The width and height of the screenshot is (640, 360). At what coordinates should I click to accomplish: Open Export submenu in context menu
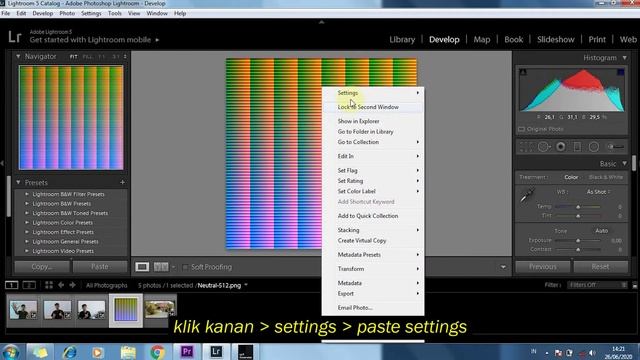(373, 293)
